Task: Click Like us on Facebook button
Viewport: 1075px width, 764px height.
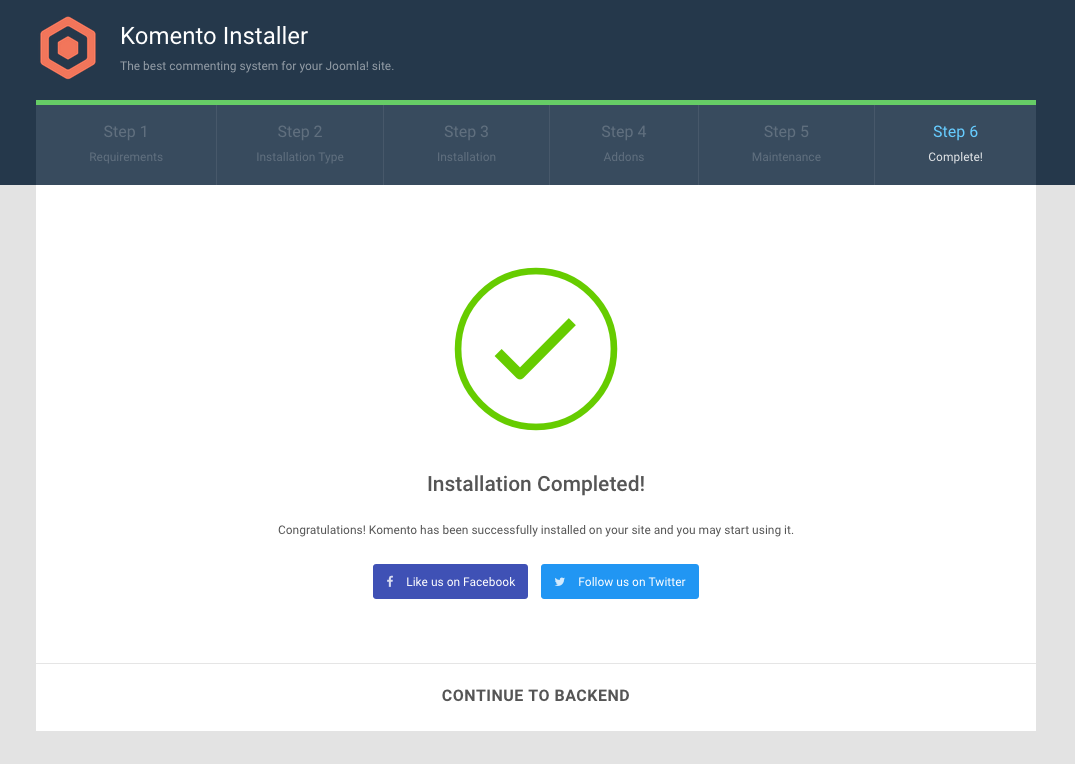Action: point(450,582)
